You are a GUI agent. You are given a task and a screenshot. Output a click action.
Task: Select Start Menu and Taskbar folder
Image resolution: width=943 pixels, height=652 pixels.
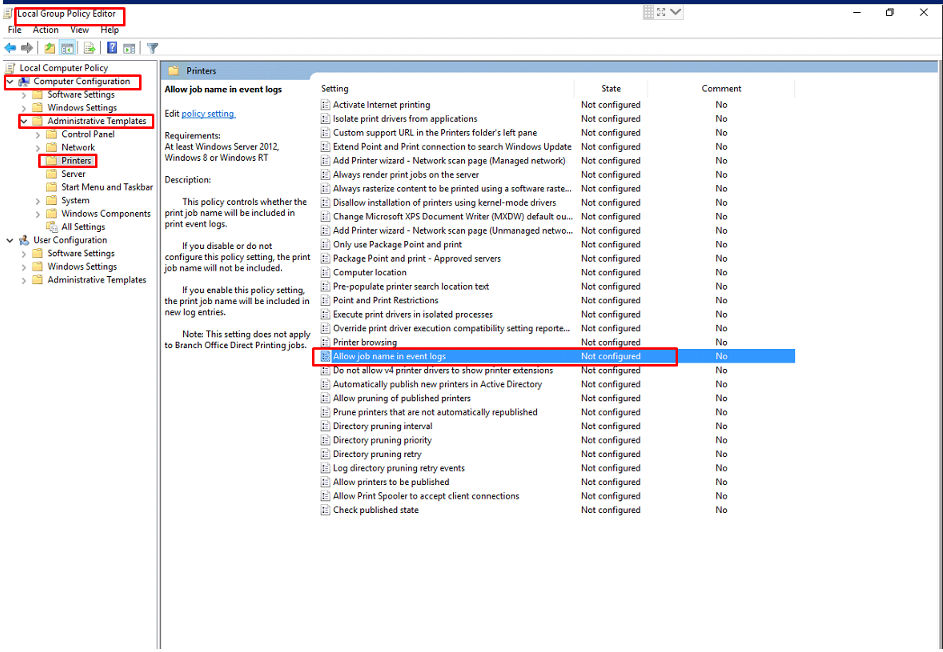pos(106,187)
